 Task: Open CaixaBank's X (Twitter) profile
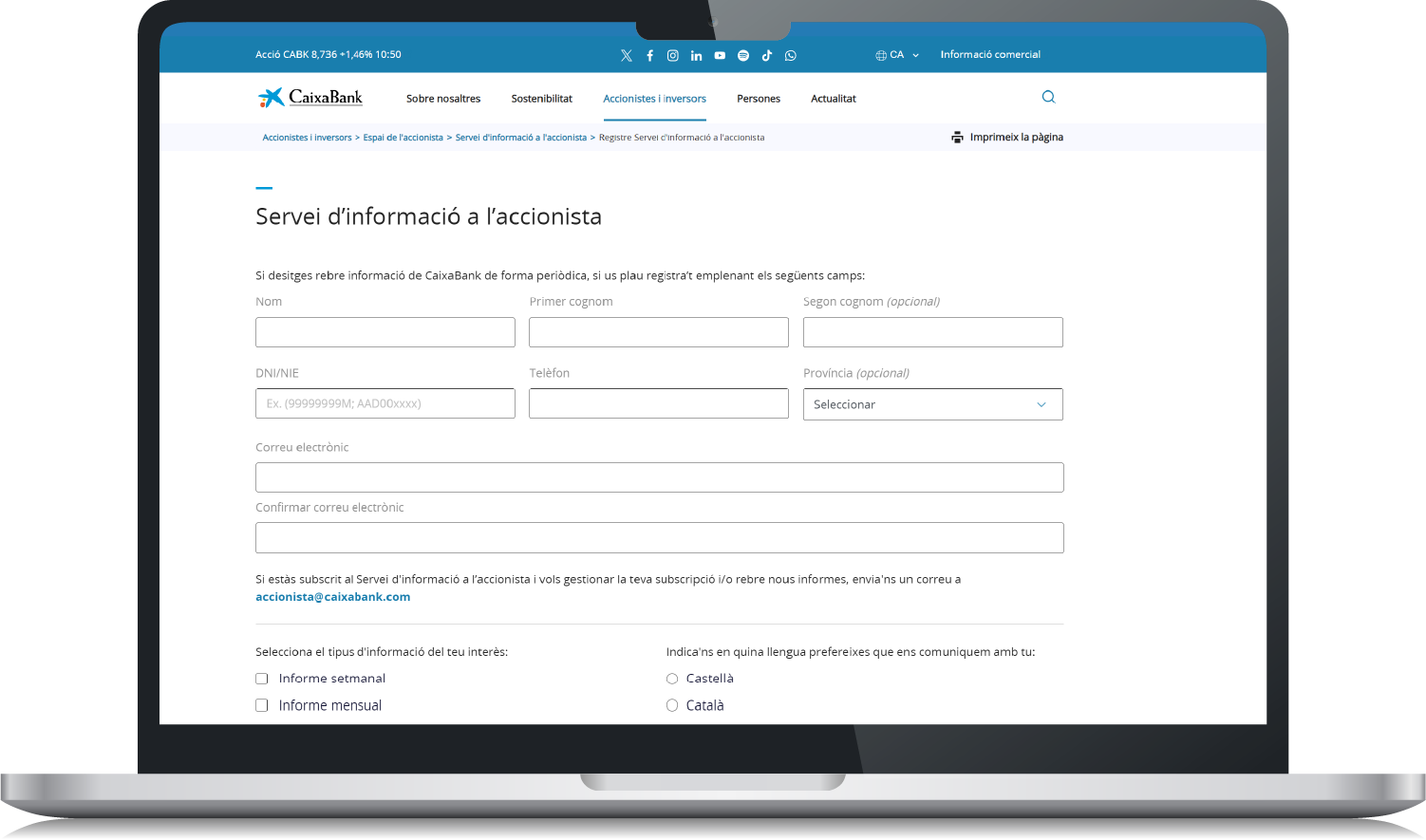point(627,55)
